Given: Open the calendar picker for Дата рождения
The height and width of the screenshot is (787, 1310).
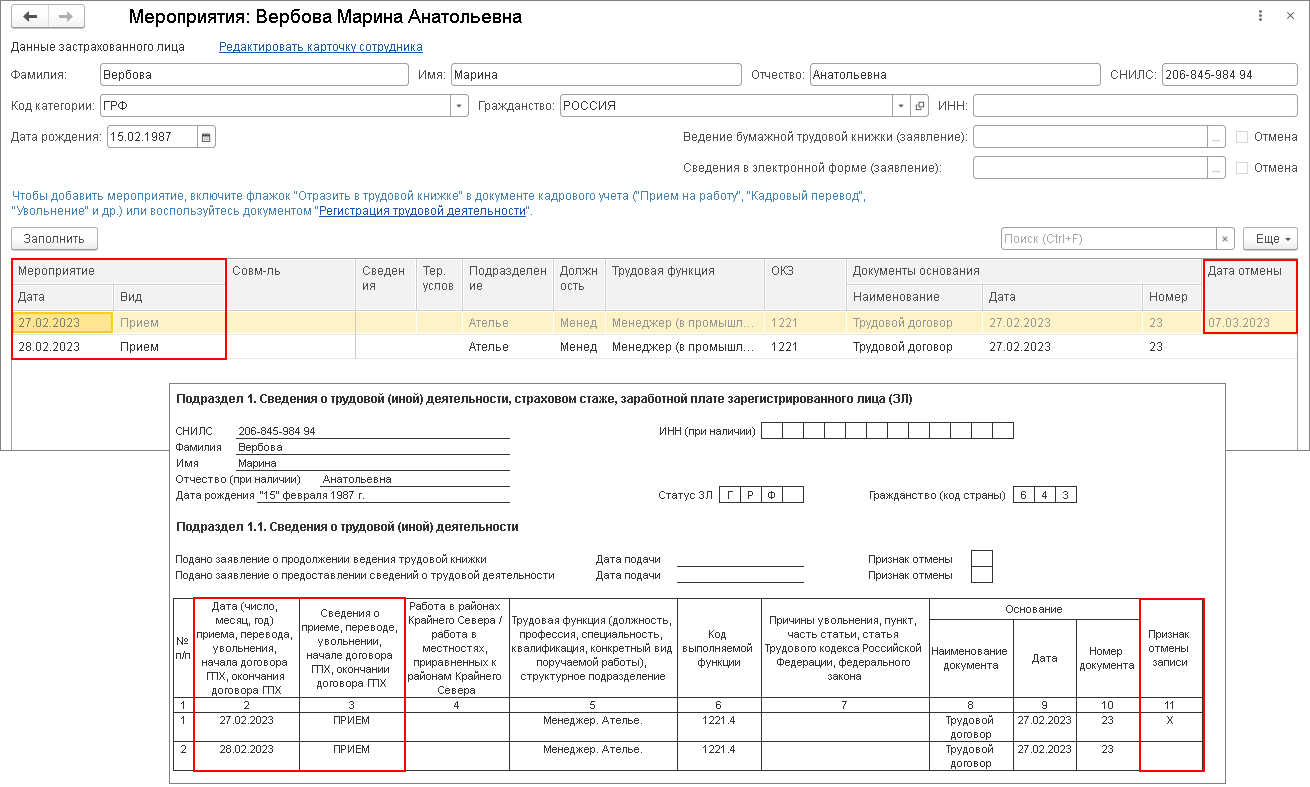Looking at the screenshot, I should (206, 137).
